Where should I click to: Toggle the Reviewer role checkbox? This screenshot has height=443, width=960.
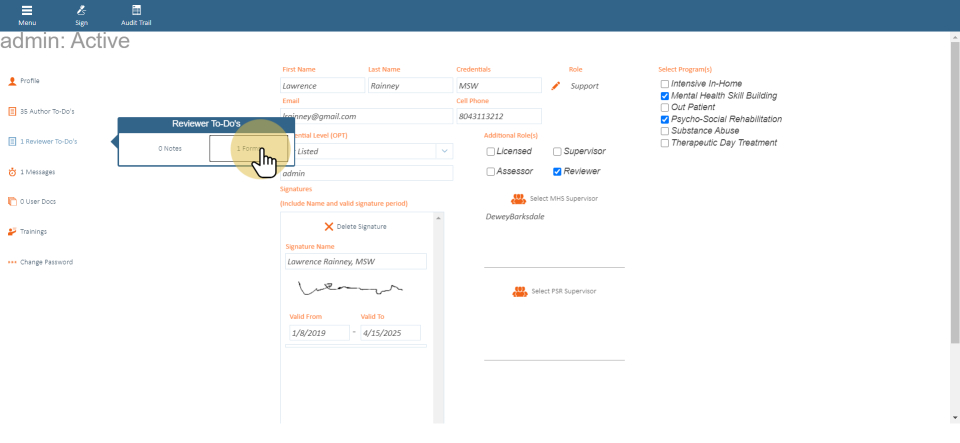click(557, 172)
